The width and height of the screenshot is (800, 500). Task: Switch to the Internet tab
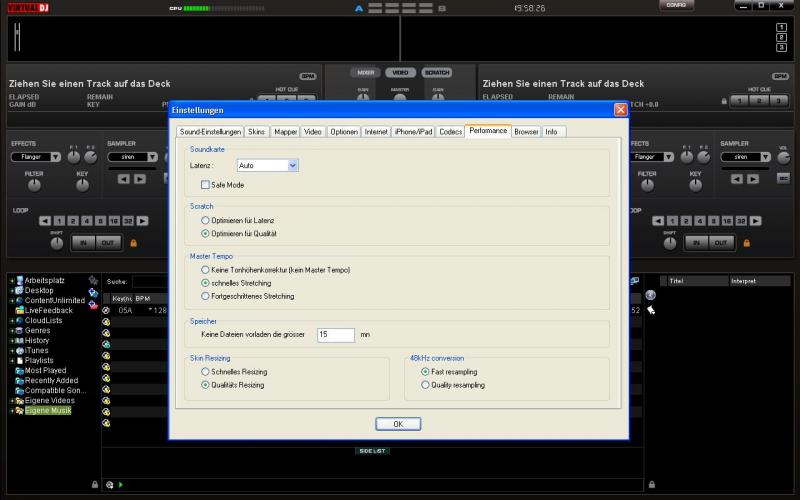[376, 132]
